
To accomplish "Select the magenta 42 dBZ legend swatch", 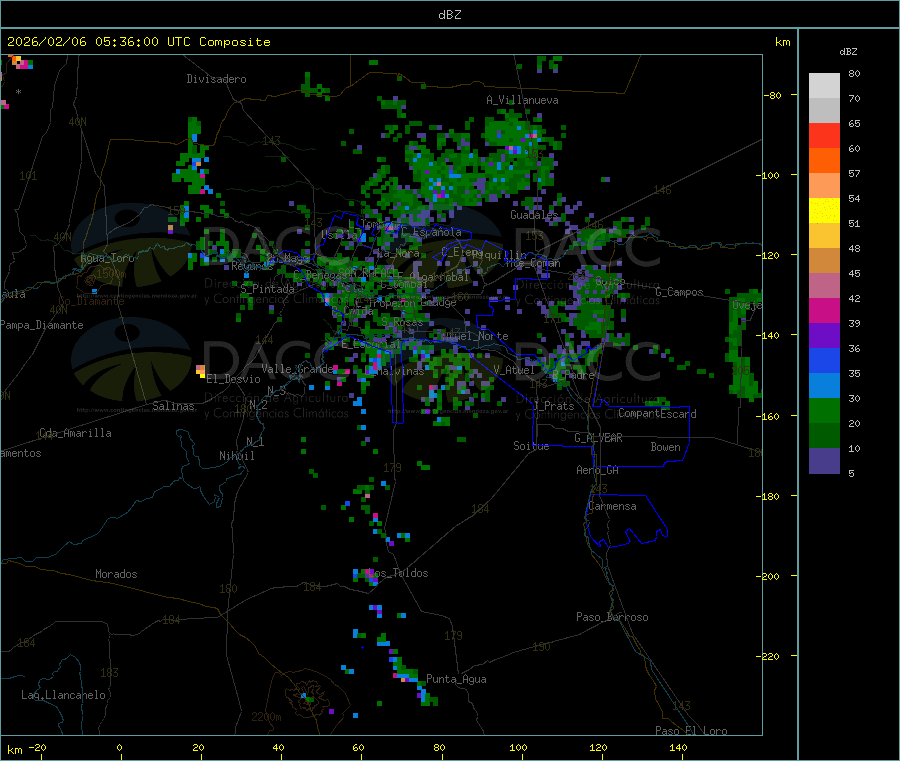I will (x=824, y=310).
